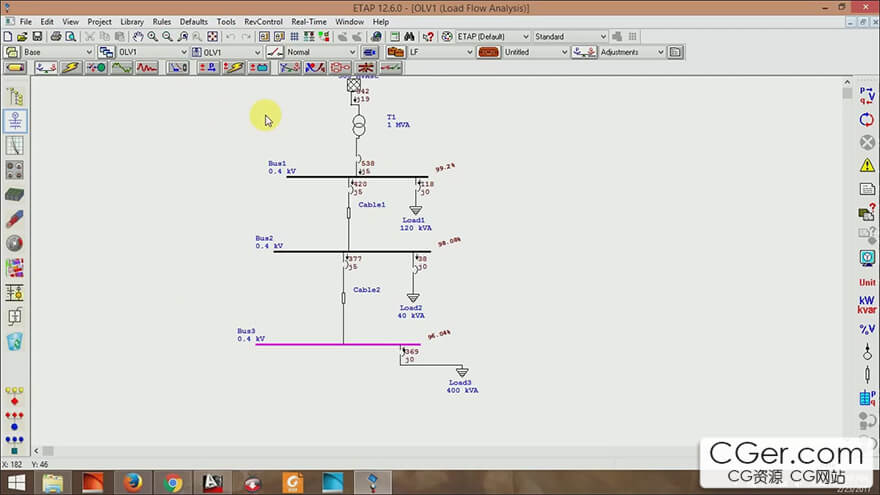Viewport: 880px width, 495px height.
Task: Open Project View in system toolbar
Action: [x=15, y=97]
